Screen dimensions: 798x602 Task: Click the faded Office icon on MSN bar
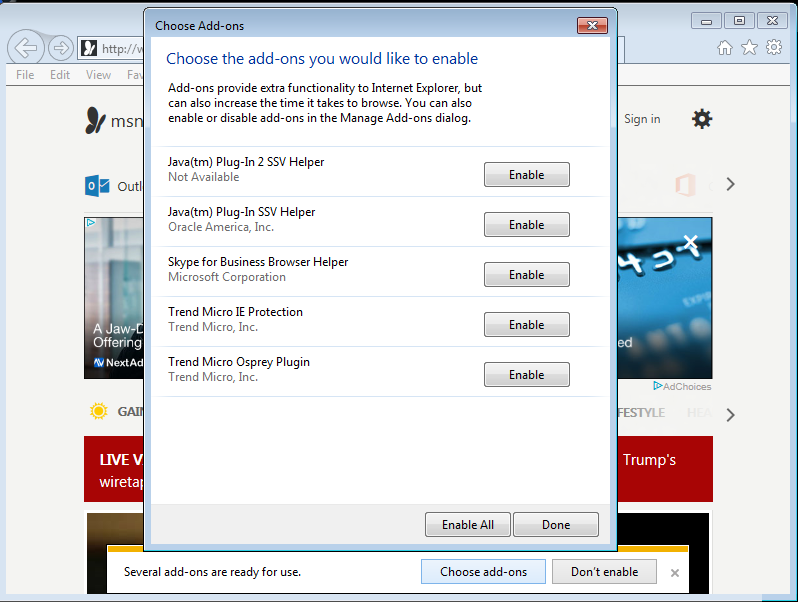pyautogui.click(x=685, y=184)
